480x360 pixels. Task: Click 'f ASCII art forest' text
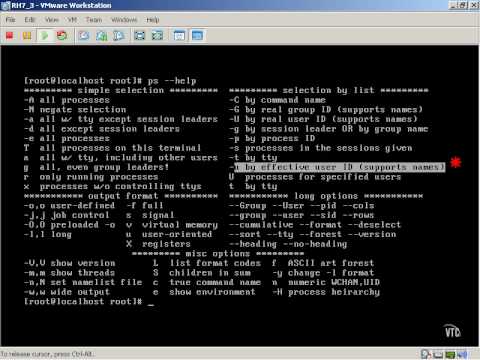(323, 263)
